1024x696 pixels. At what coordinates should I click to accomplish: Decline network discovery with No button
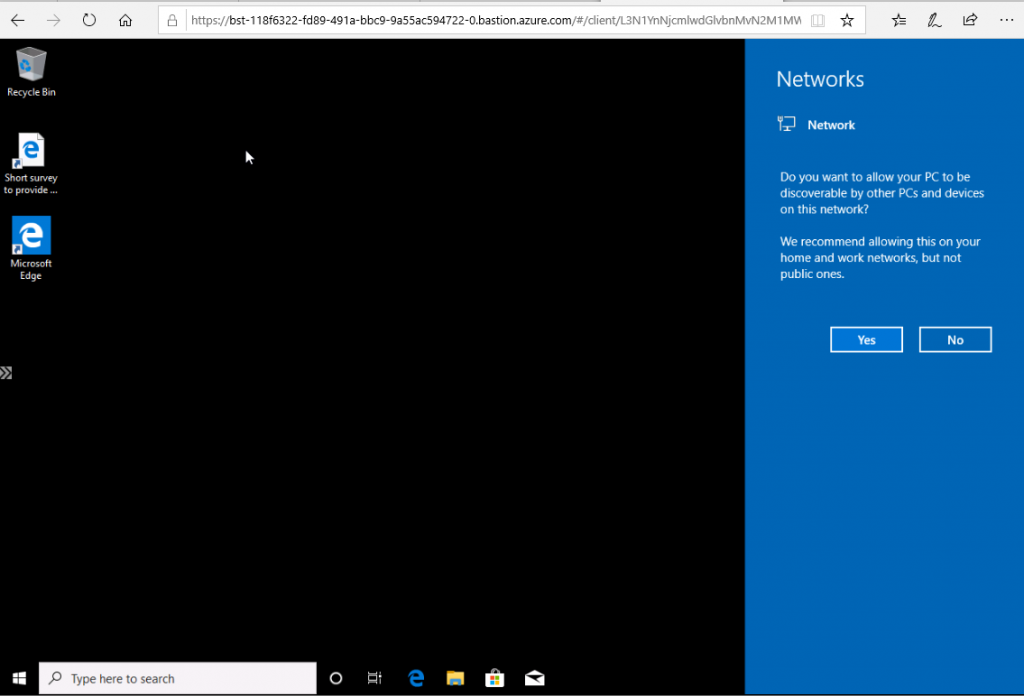coord(955,340)
